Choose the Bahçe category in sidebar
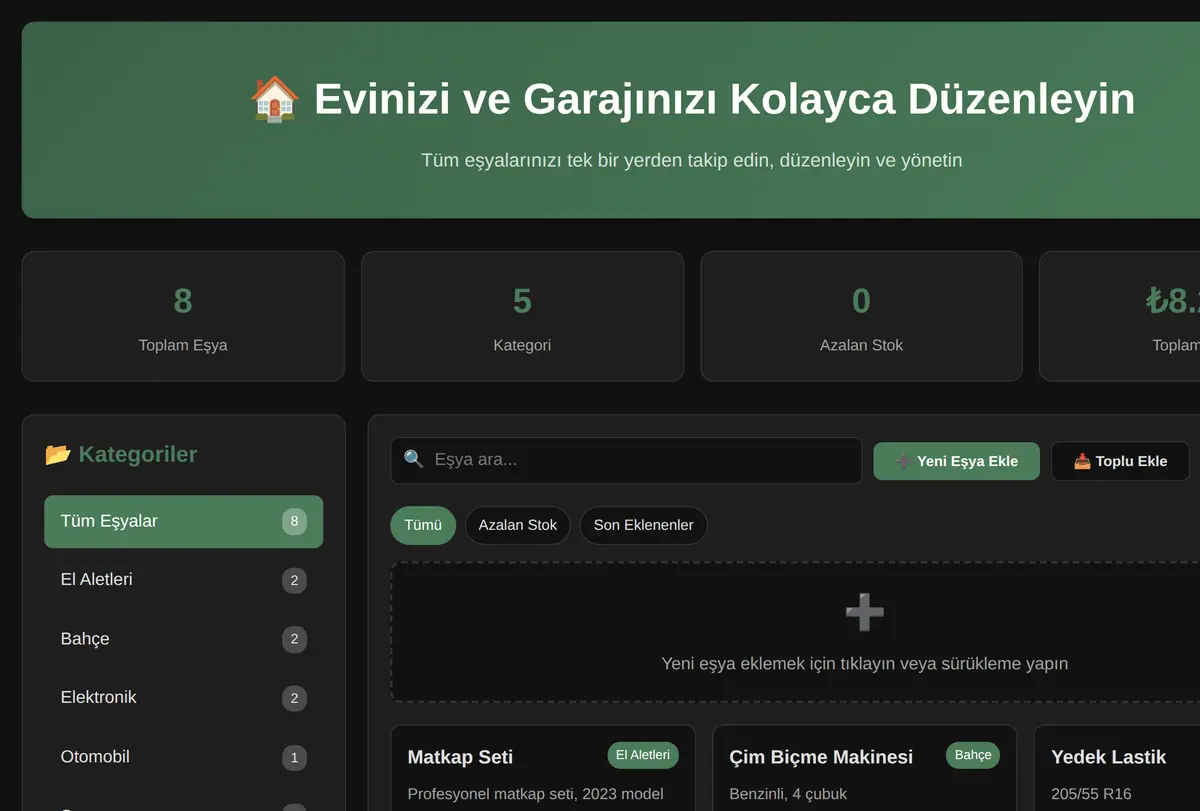The width and height of the screenshot is (1200, 811). [x=184, y=639]
